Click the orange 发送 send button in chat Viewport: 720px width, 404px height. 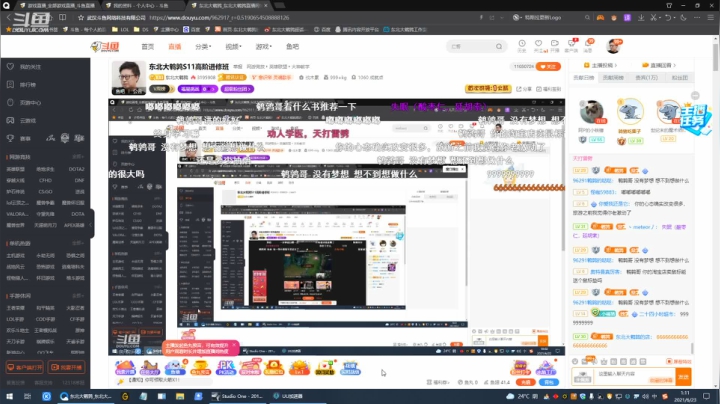[x=684, y=377]
